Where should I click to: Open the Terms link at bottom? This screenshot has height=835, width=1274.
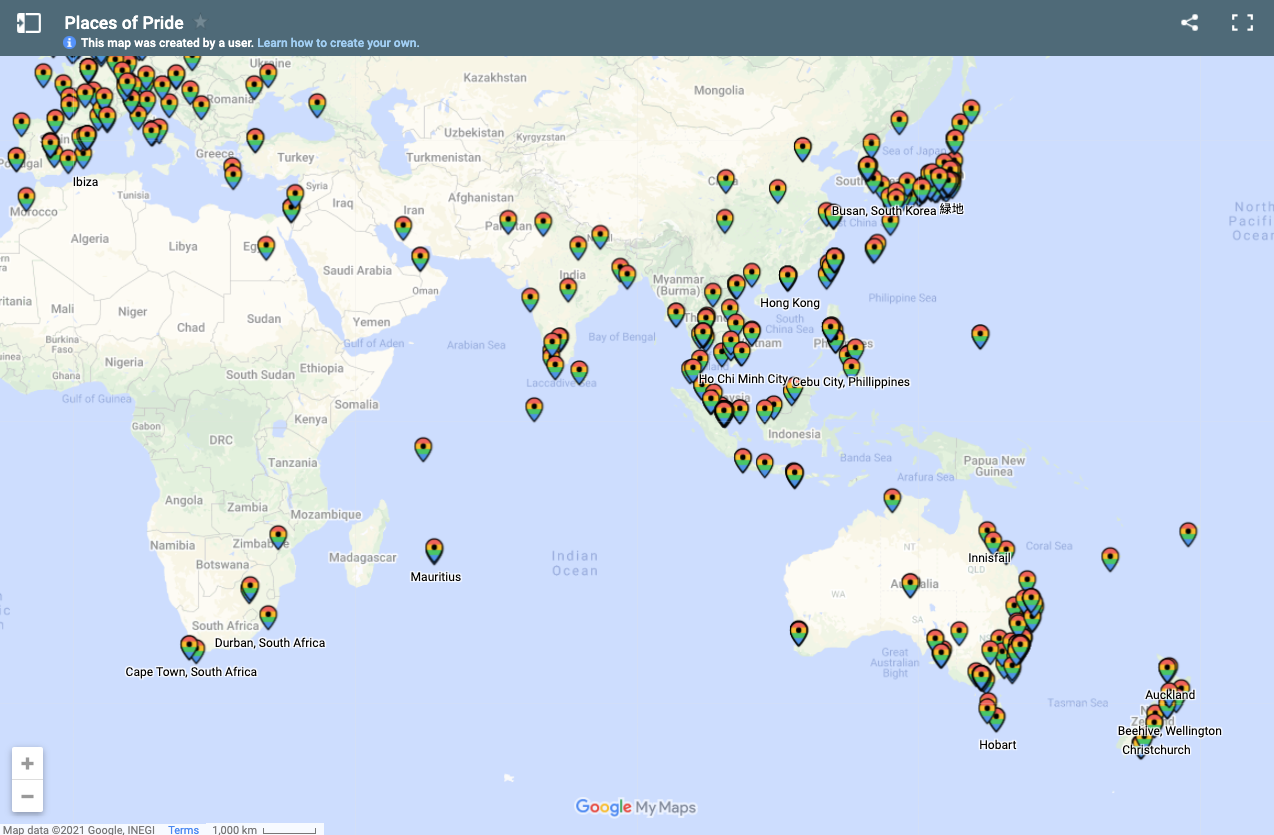click(184, 830)
